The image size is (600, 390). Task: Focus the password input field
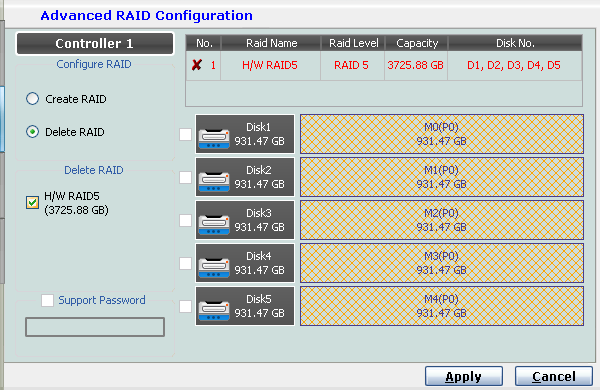pos(95,327)
